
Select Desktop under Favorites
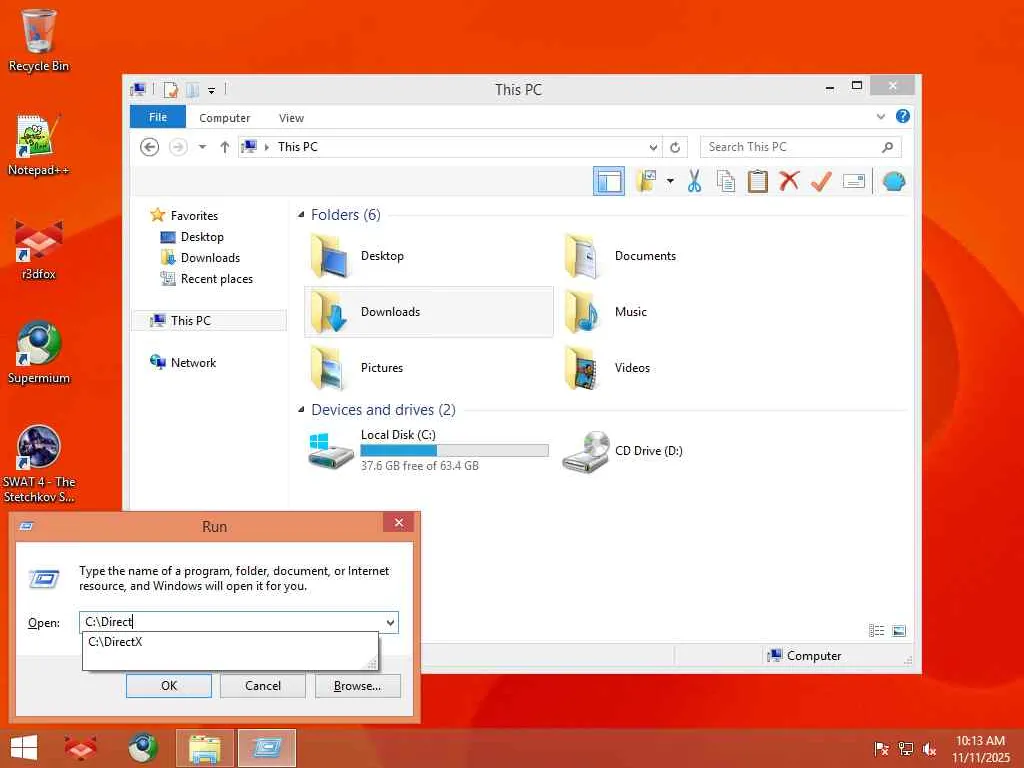point(202,236)
